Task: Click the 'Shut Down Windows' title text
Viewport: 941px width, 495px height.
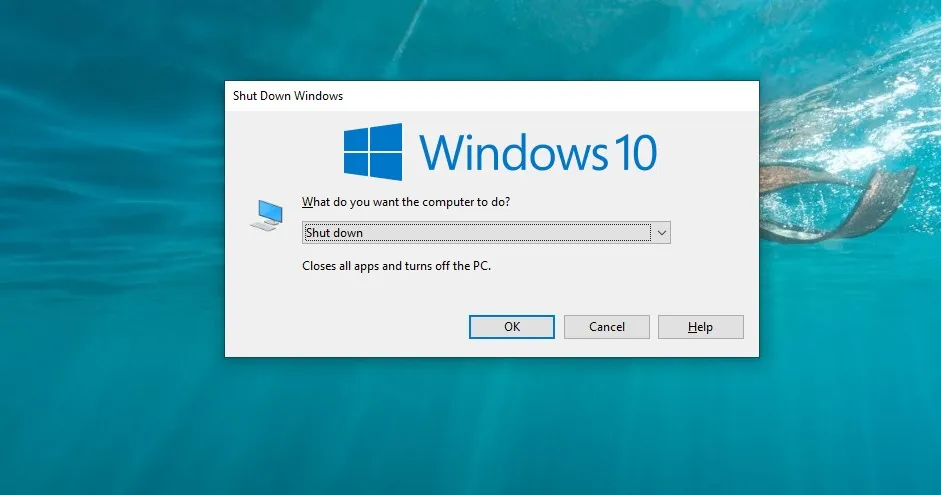Action: click(x=288, y=96)
